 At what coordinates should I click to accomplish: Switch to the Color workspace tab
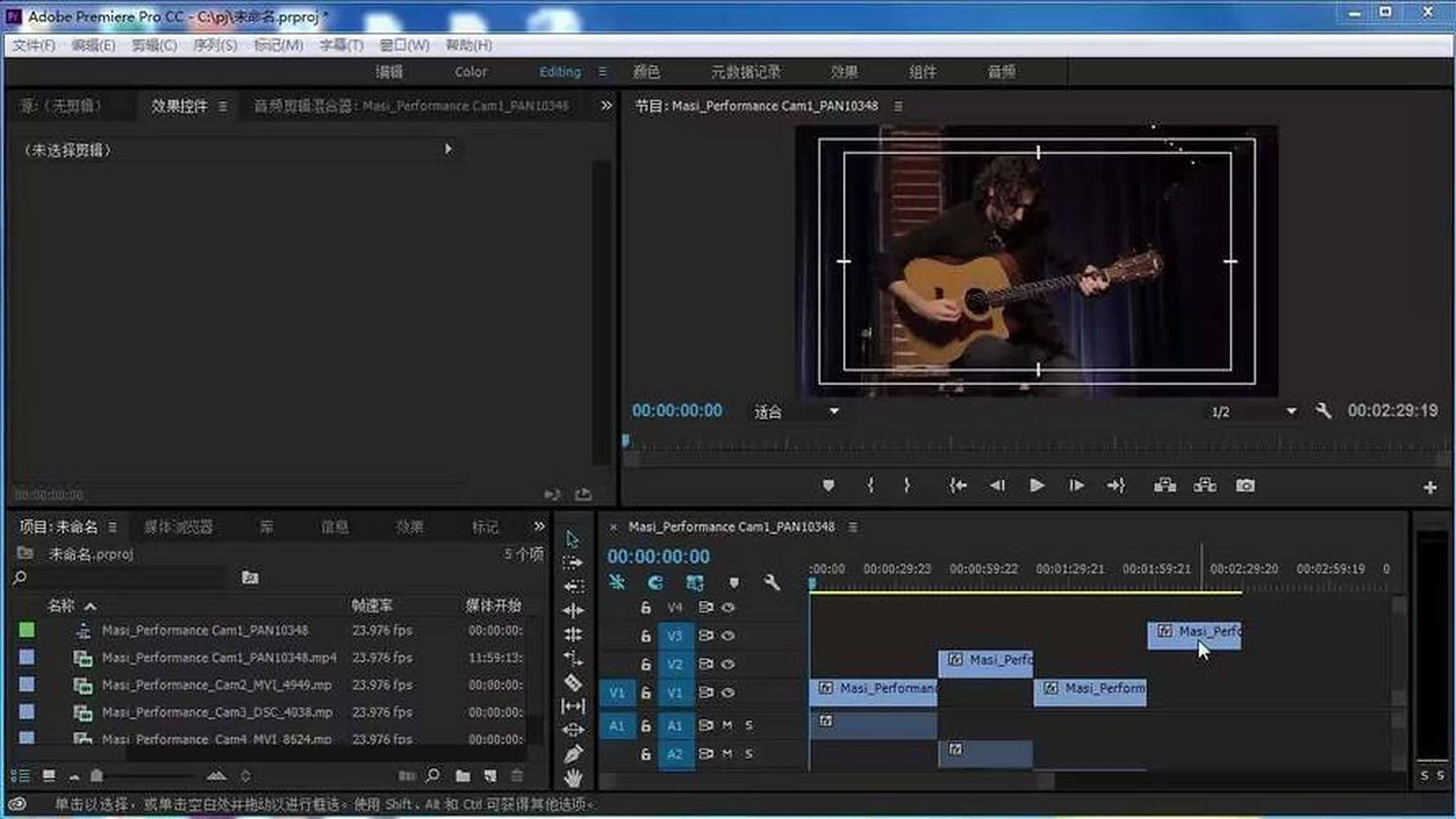(470, 72)
